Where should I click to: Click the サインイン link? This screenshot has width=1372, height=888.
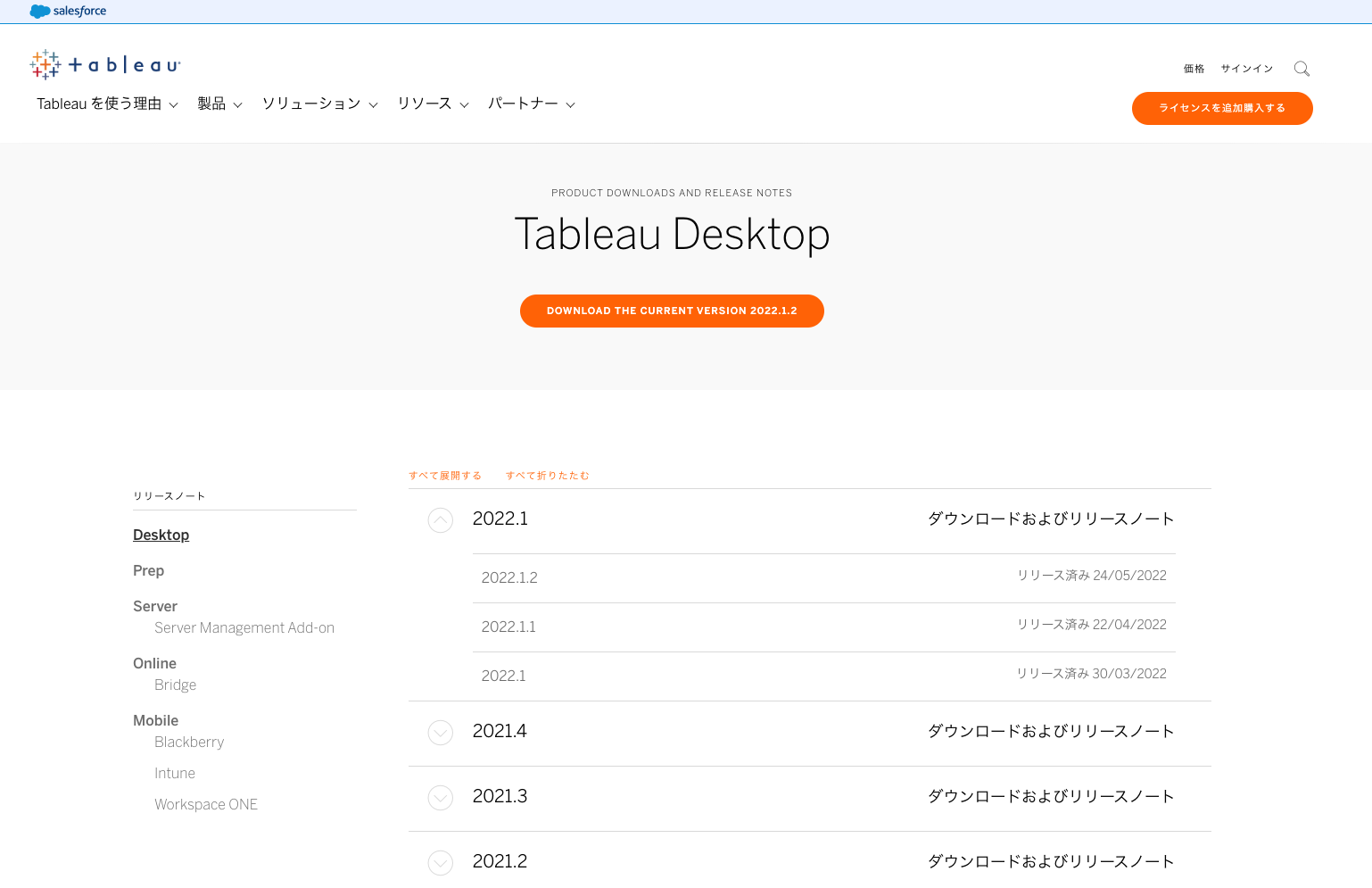coord(1246,69)
